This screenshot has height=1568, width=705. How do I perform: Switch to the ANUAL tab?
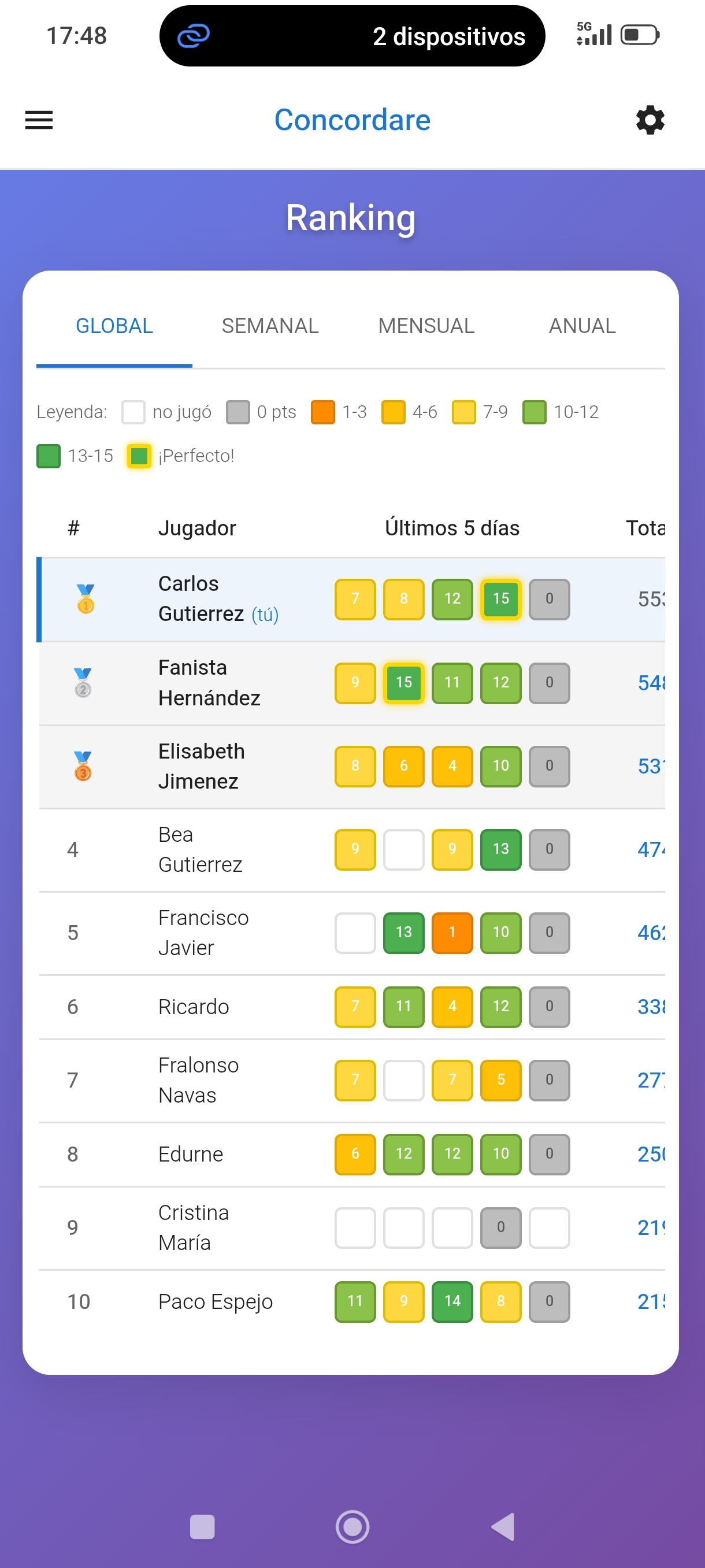tap(582, 326)
